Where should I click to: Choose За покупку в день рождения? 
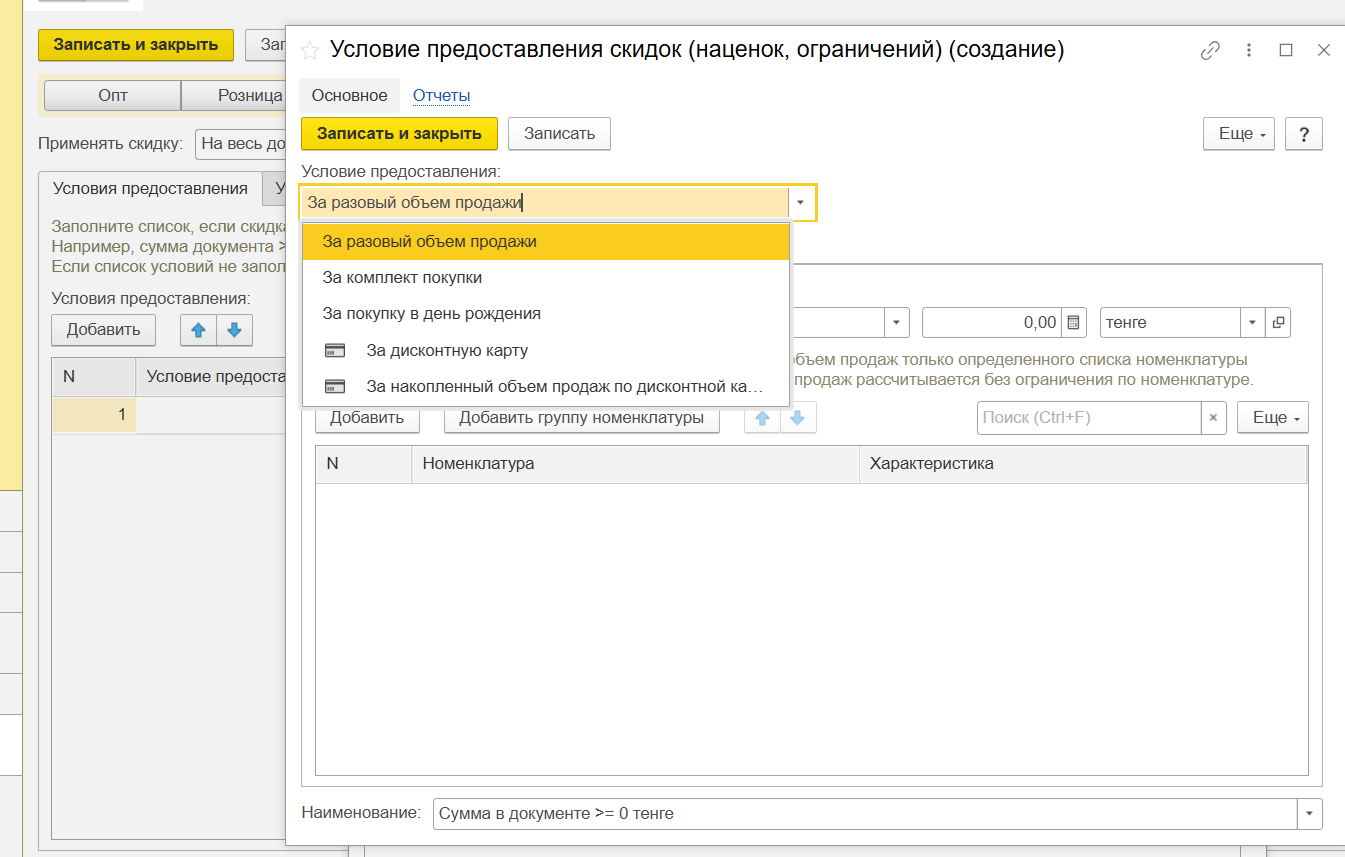pyautogui.click(x=431, y=314)
